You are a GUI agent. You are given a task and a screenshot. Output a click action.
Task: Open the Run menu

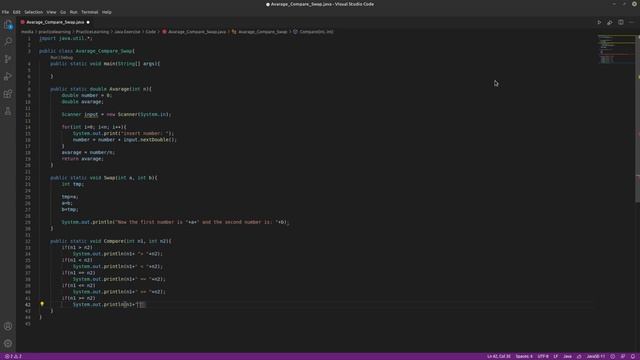[73, 12]
